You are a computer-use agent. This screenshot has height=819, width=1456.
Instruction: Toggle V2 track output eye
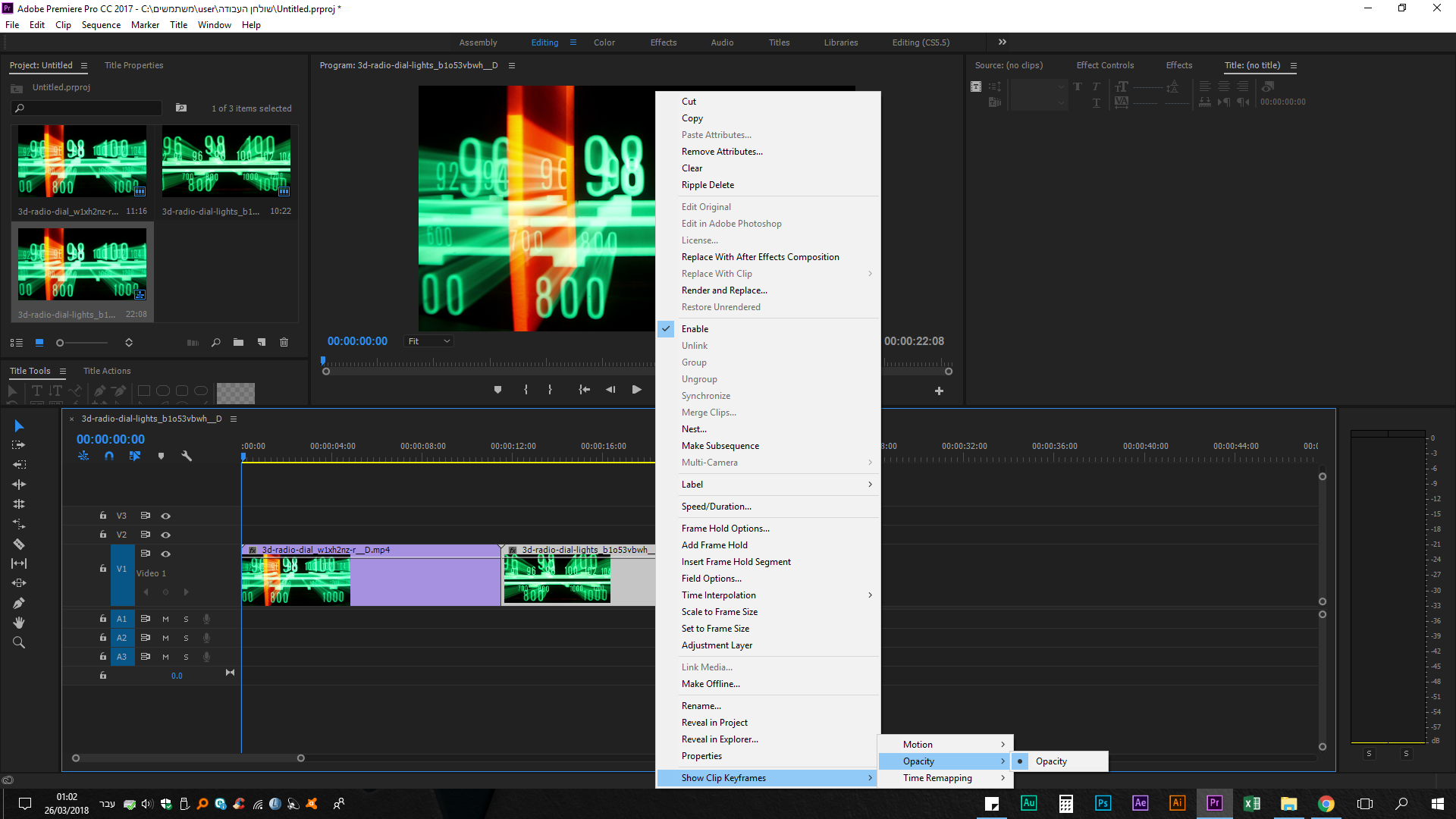[x=165, y=535]
